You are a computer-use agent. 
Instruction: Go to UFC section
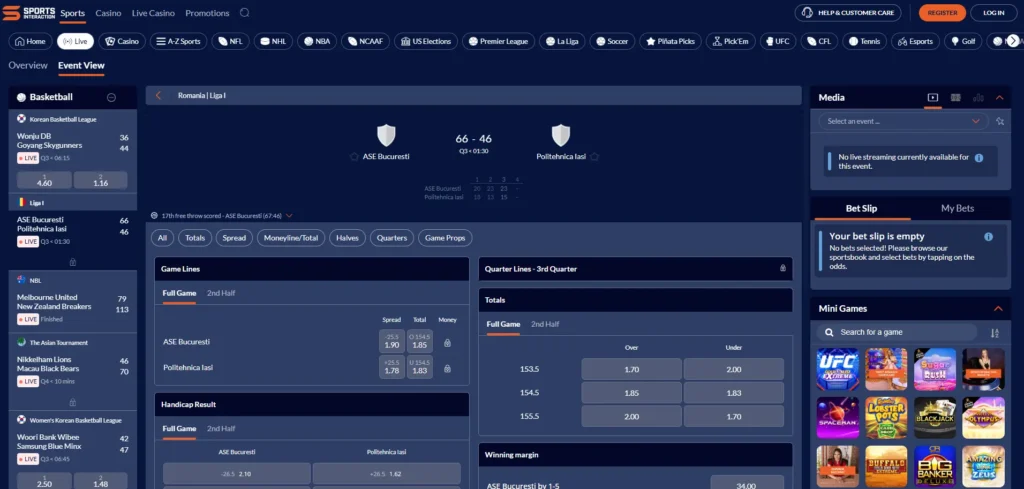[776, 41]
